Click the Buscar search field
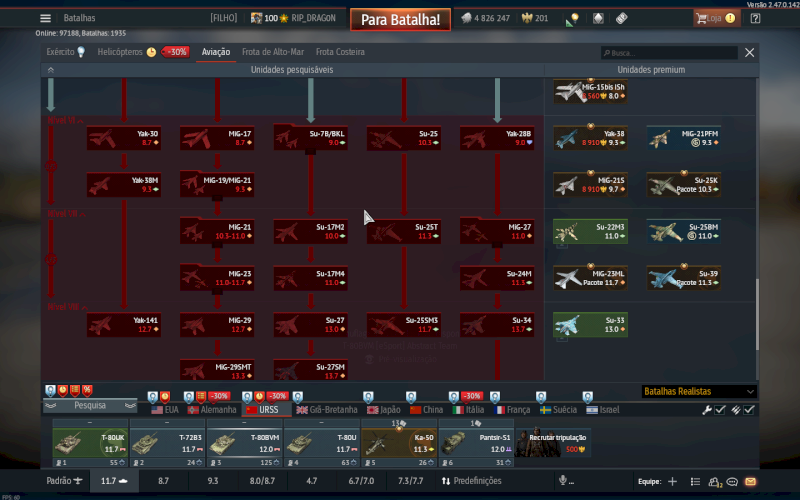Screen dimensions: 800x500 click(670, 52)
